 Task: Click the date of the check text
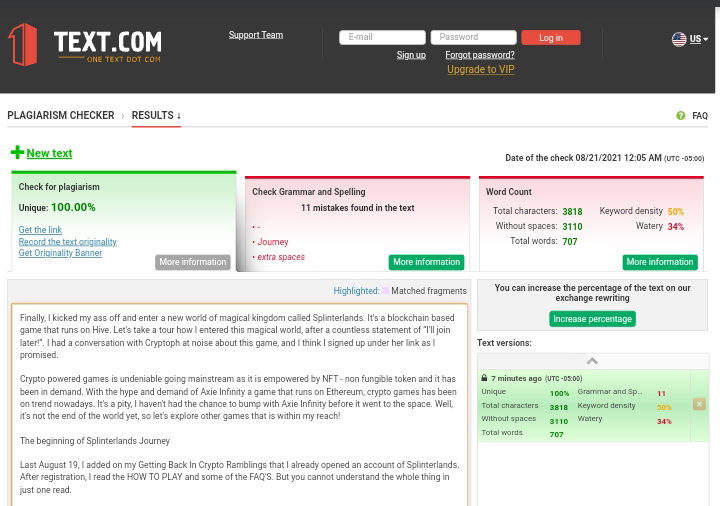[604, 158]
